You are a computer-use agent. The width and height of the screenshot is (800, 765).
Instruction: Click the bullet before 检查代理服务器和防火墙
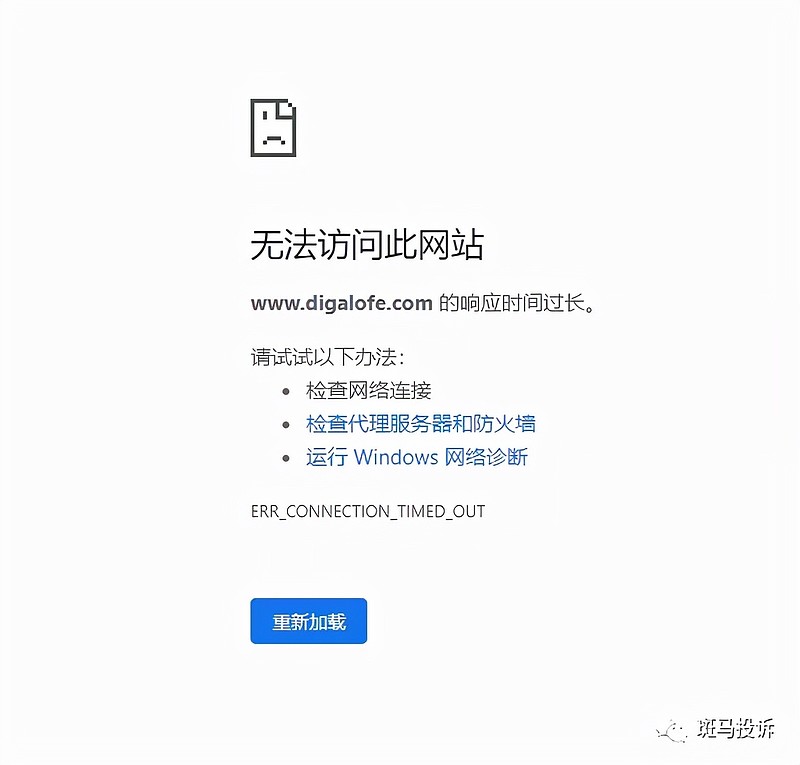click(286, 425)
